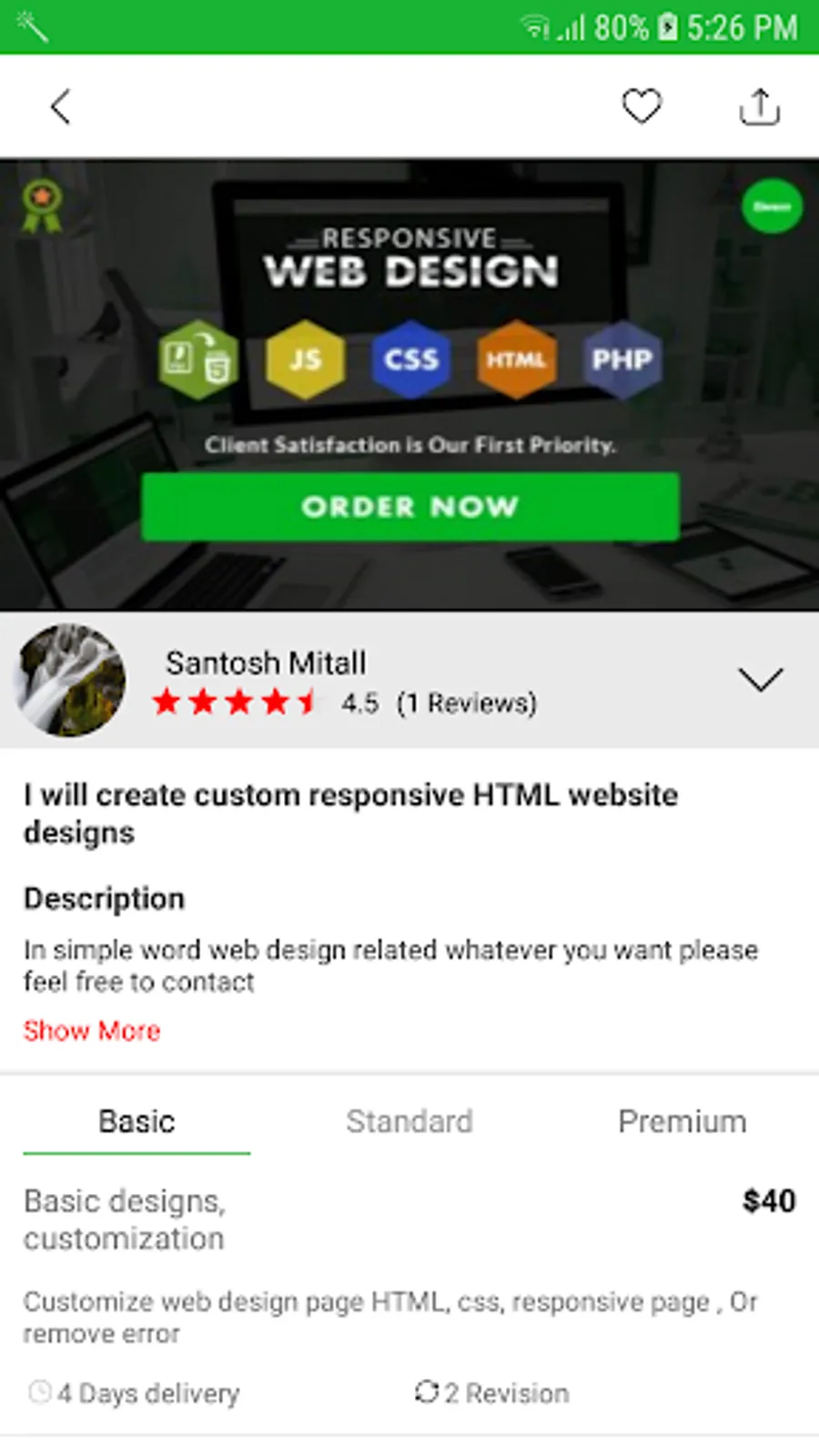Expand description with Show More
Screen dimensions: 819x1456
click(x=92, y=1030)
